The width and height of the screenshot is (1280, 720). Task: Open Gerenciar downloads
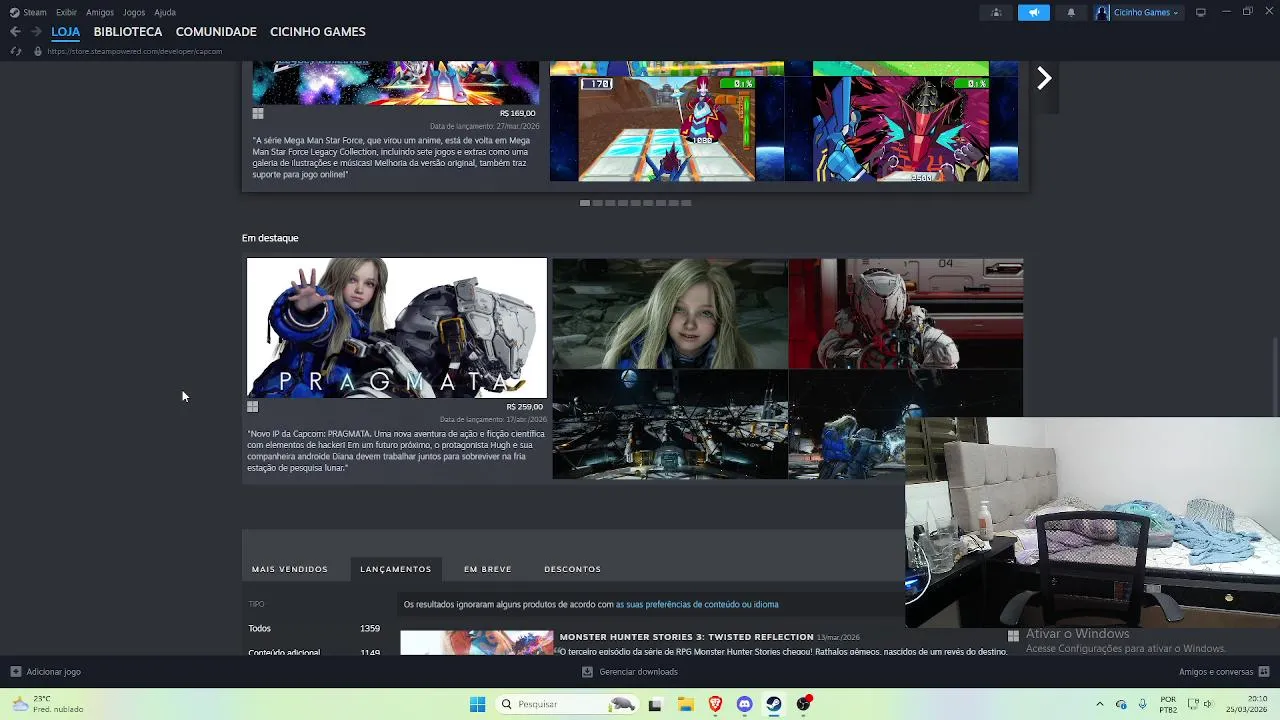pos(638,672)
